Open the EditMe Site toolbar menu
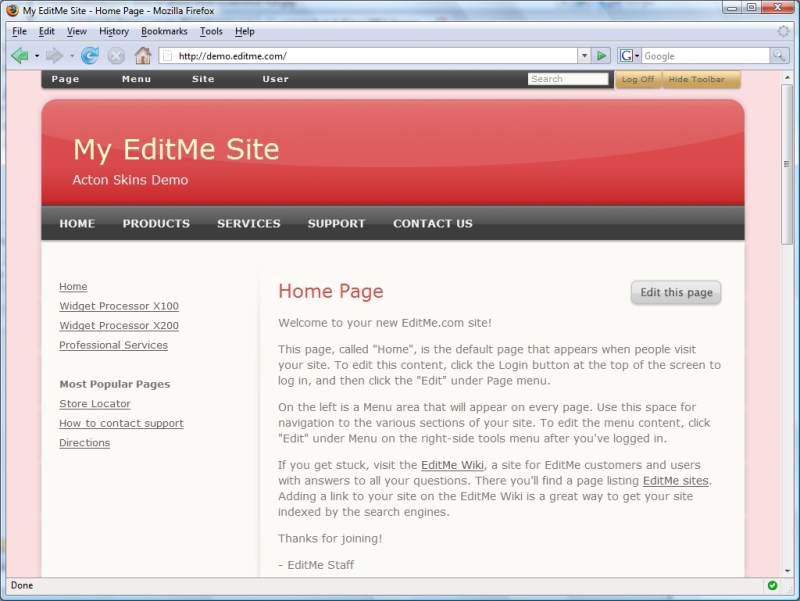This screenshot has width=800, height=601. pos(203,79)
